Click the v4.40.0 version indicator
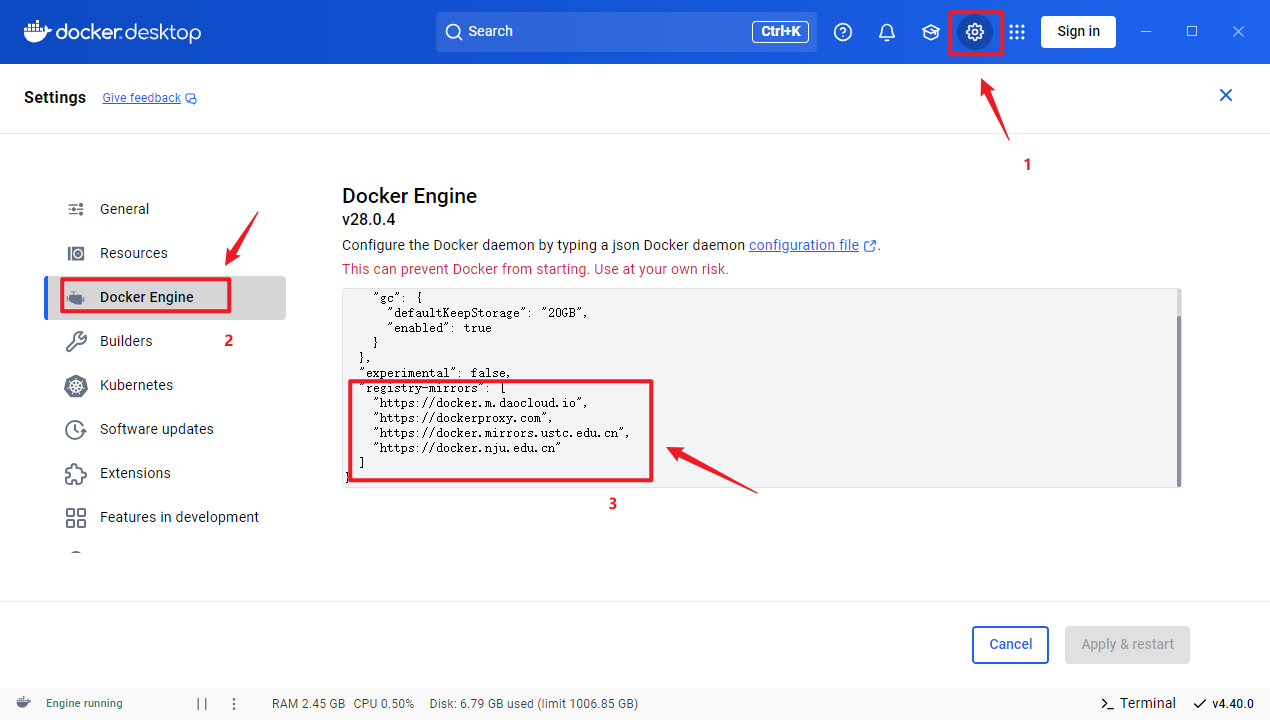Image resolution: width=1270 pixels, height=720 pixels. pos(1224,704)
